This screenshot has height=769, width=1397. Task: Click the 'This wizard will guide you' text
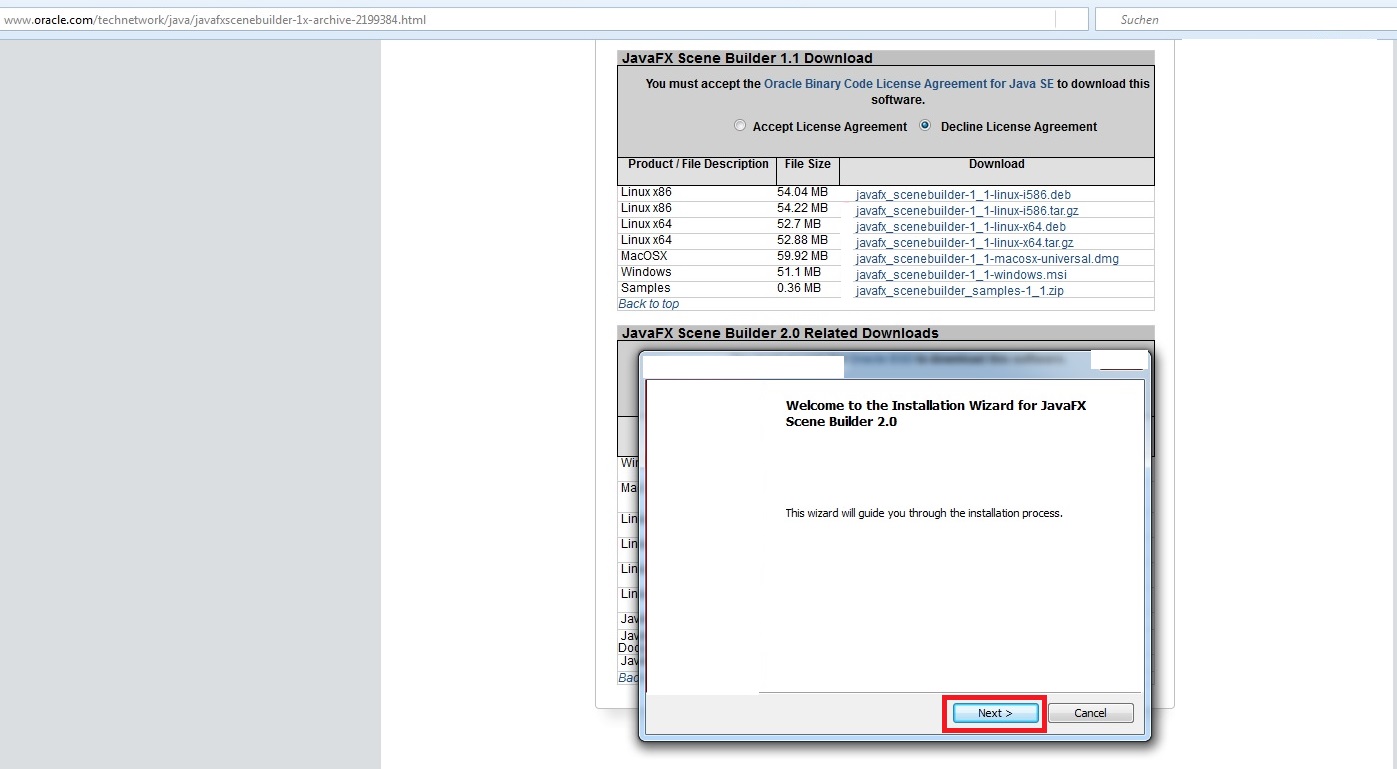[923, 513]
